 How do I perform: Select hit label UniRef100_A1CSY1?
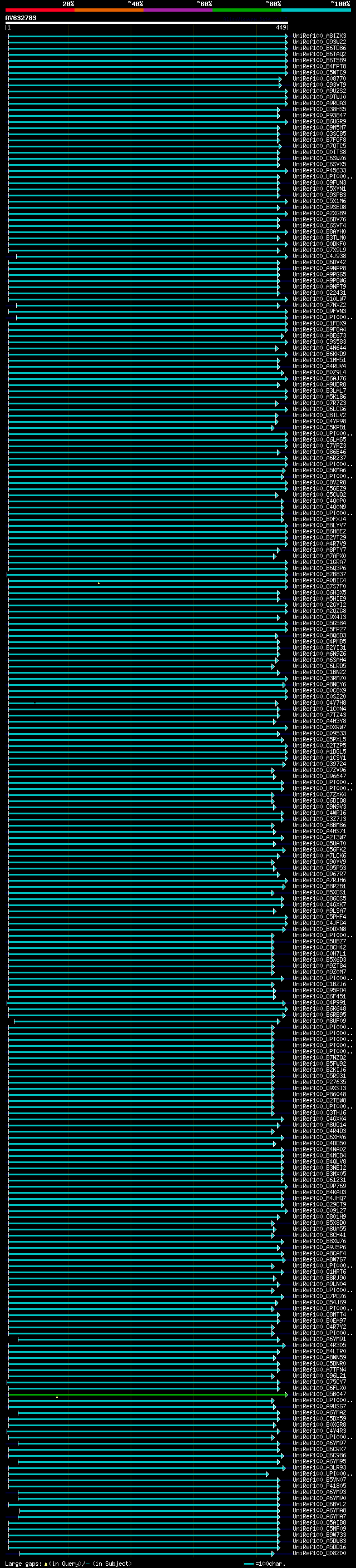319,758
